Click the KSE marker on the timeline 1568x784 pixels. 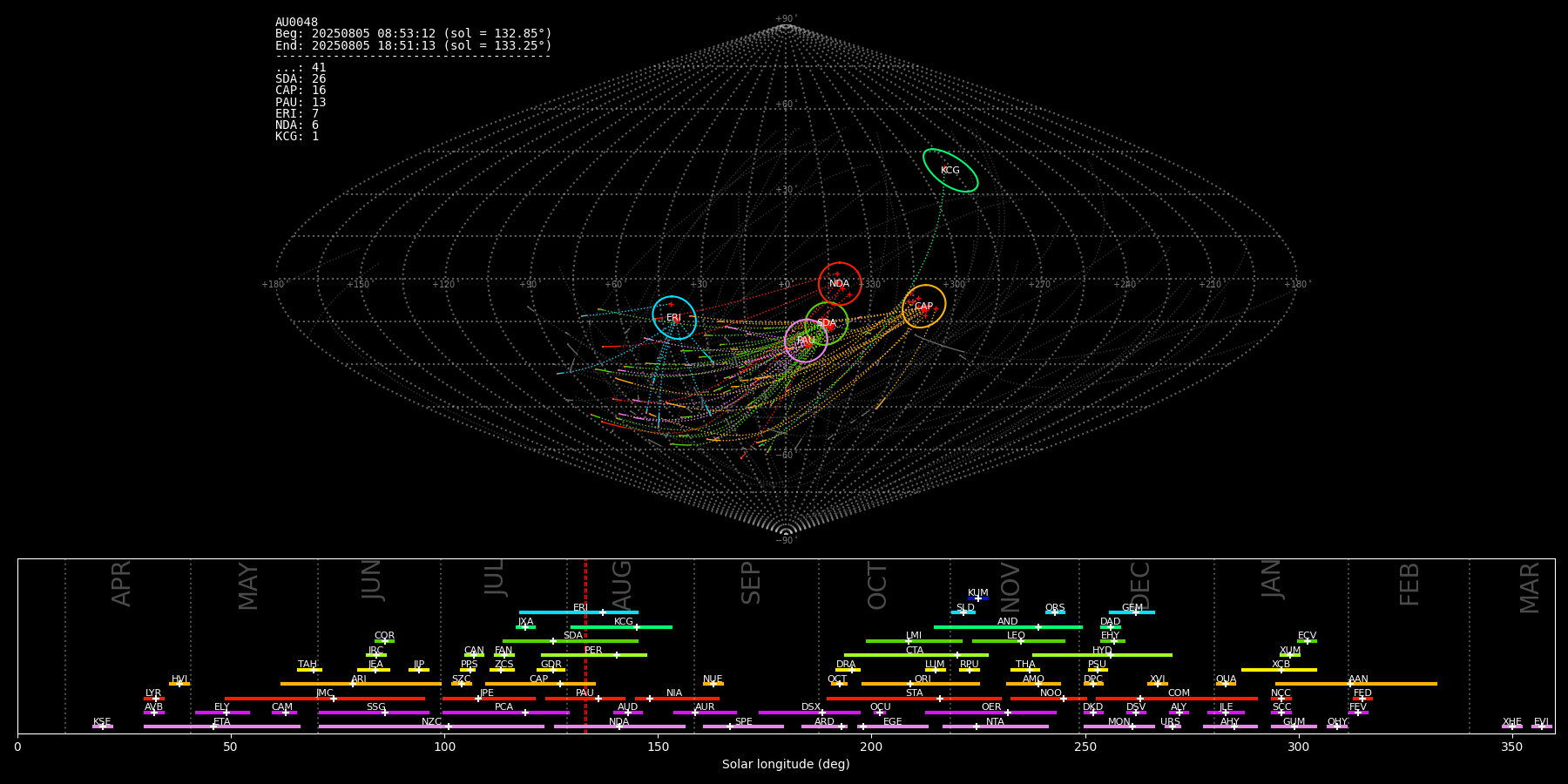[103, 727]
